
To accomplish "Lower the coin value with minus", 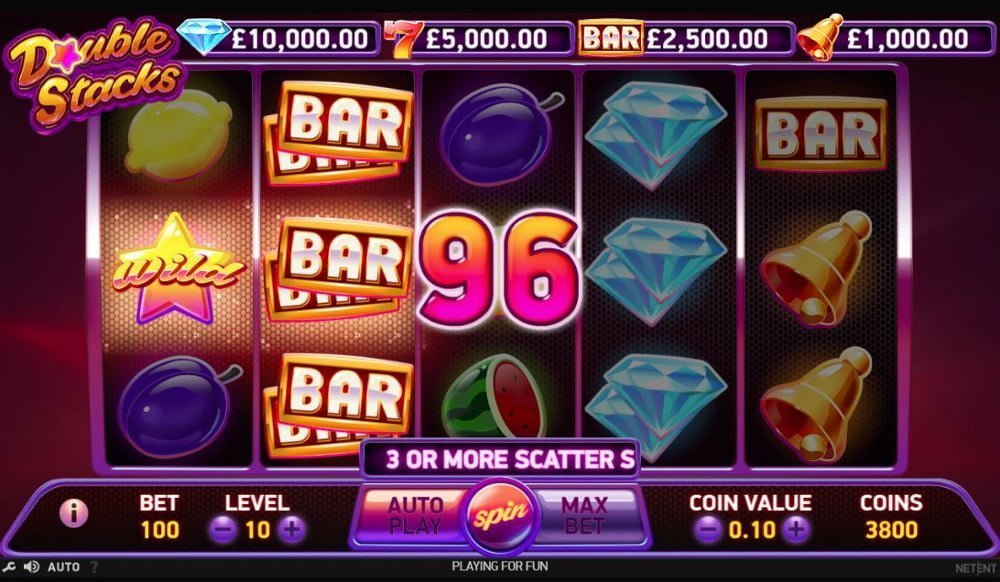I will pos(709,530).
